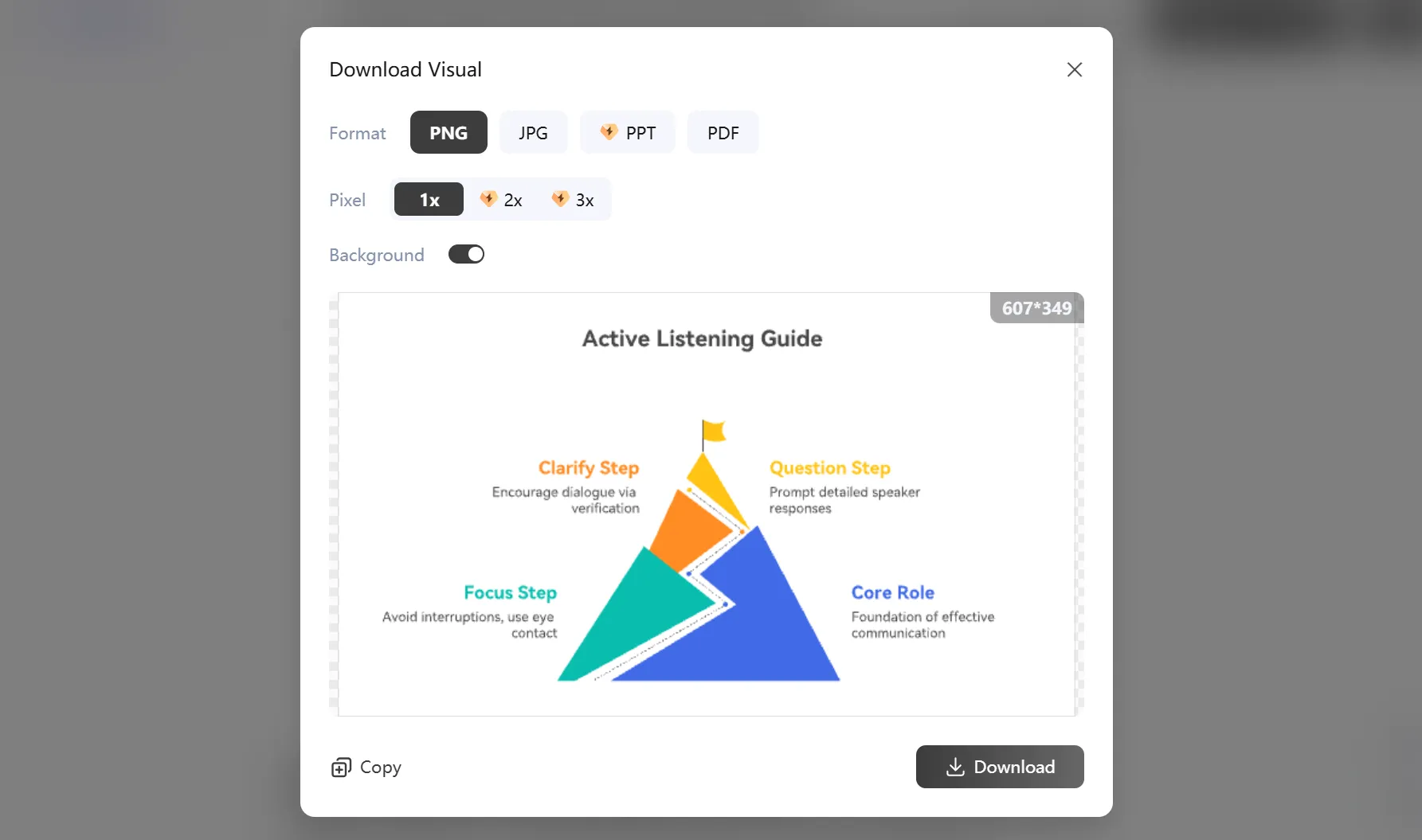The height and width of the screenshot is (840, 1422).
Task: Click the premium badge icon next to 2x
Action: [x=488, y=198]
